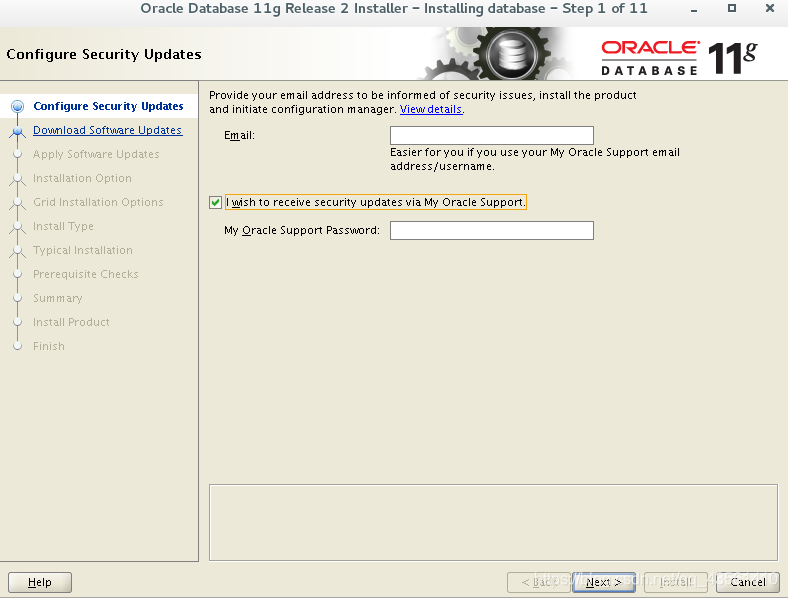The height and width of the screenshot is (598, 788).
Task: Uncheck receive security updates checkbox
Action: [x=216, y=203]
